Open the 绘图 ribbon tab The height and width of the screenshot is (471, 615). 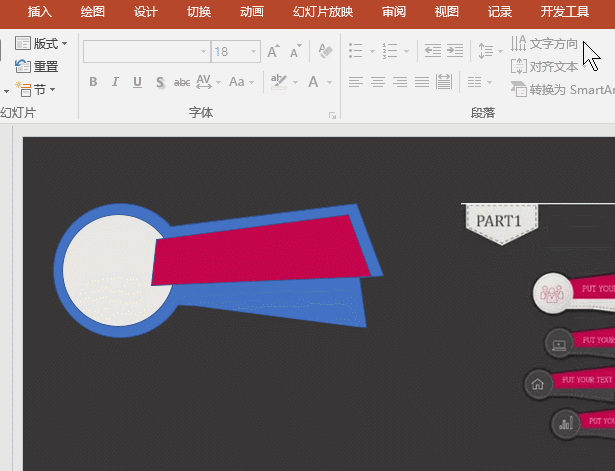pyautogui.click(x=93, y=12)
